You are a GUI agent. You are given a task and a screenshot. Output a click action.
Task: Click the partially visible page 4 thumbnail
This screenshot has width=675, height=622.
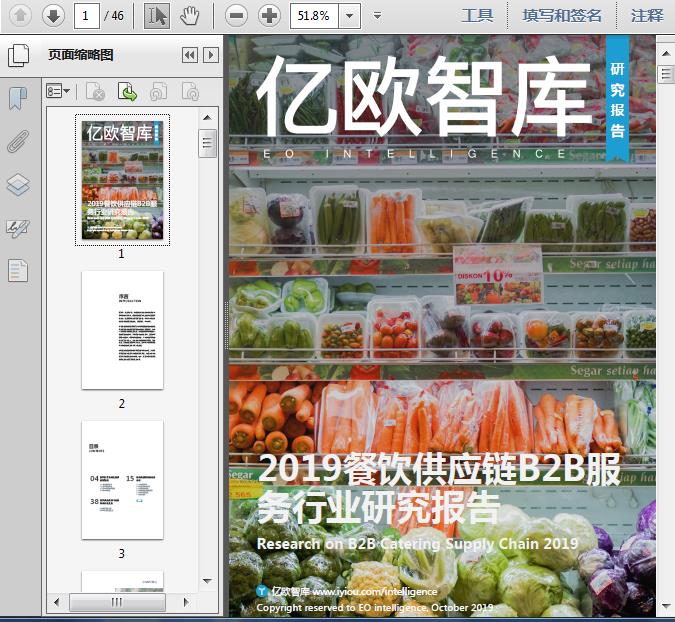123,581
